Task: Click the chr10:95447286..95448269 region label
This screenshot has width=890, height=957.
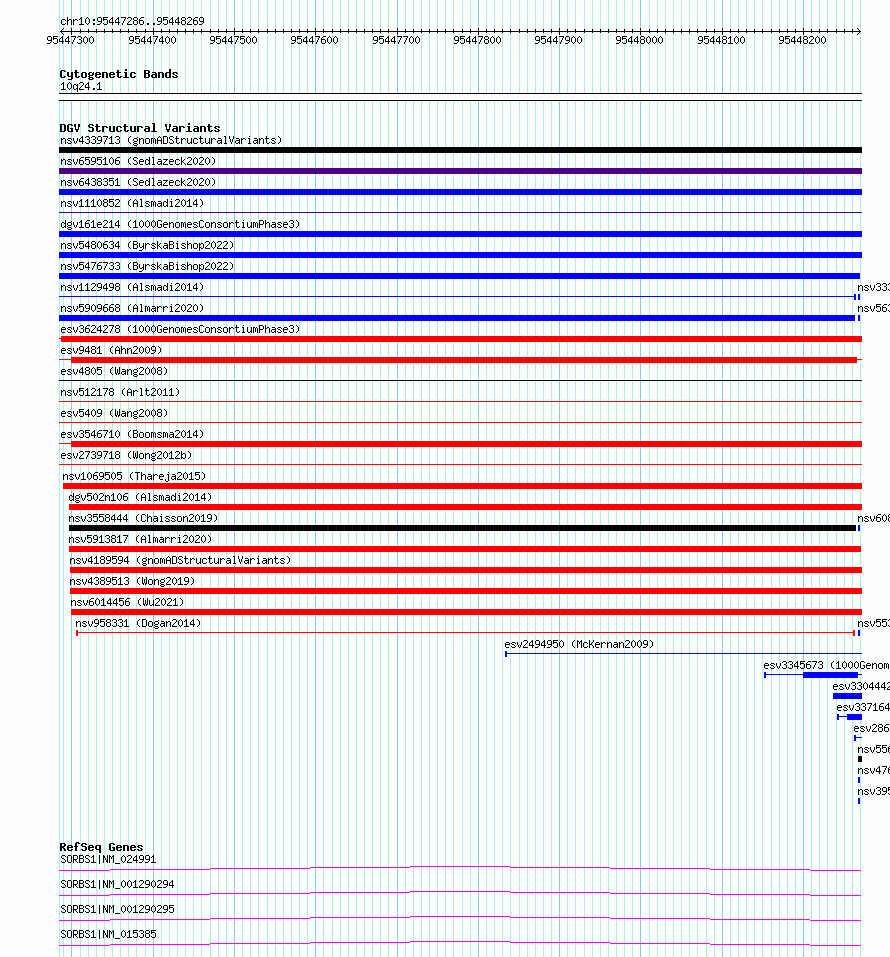Action: 132,21
